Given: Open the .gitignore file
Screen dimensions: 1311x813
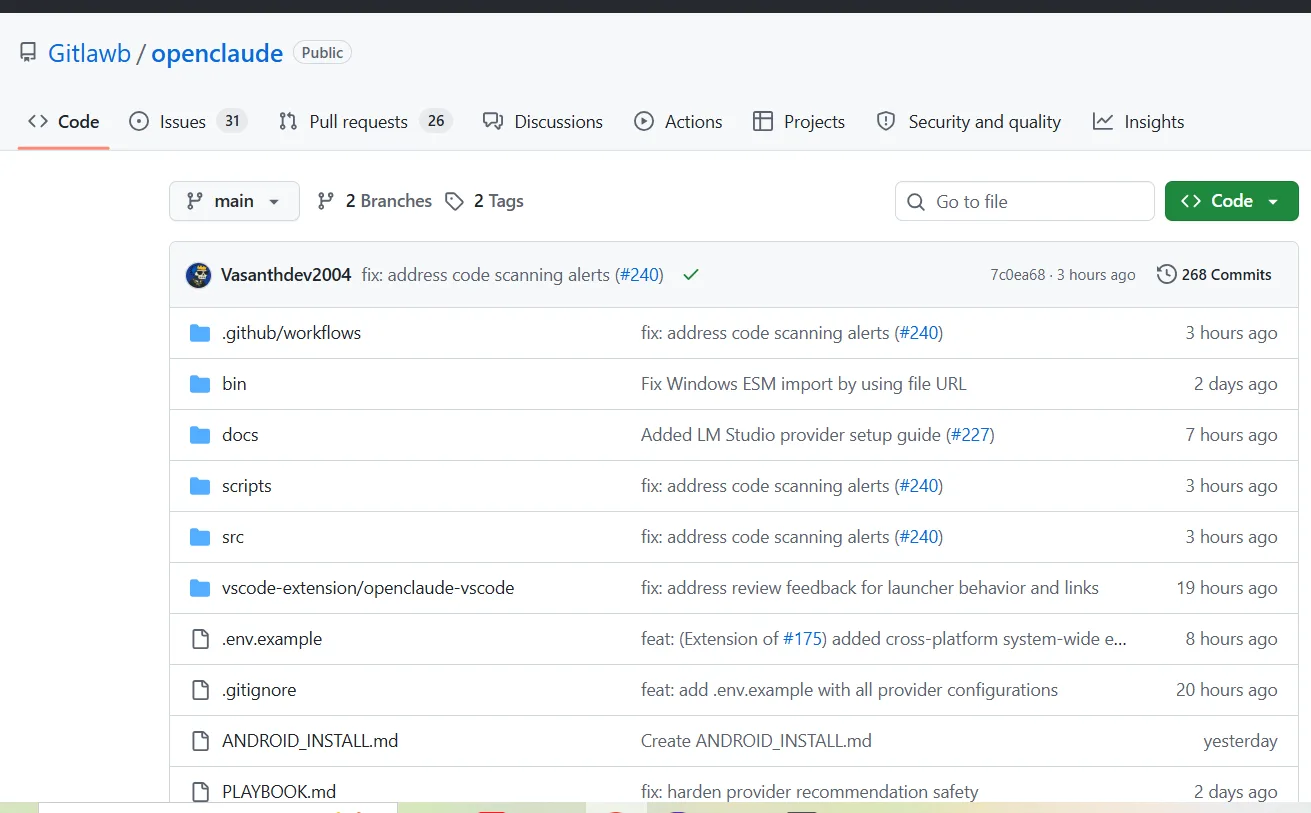Looking at the screenshot, I should 259,690.
